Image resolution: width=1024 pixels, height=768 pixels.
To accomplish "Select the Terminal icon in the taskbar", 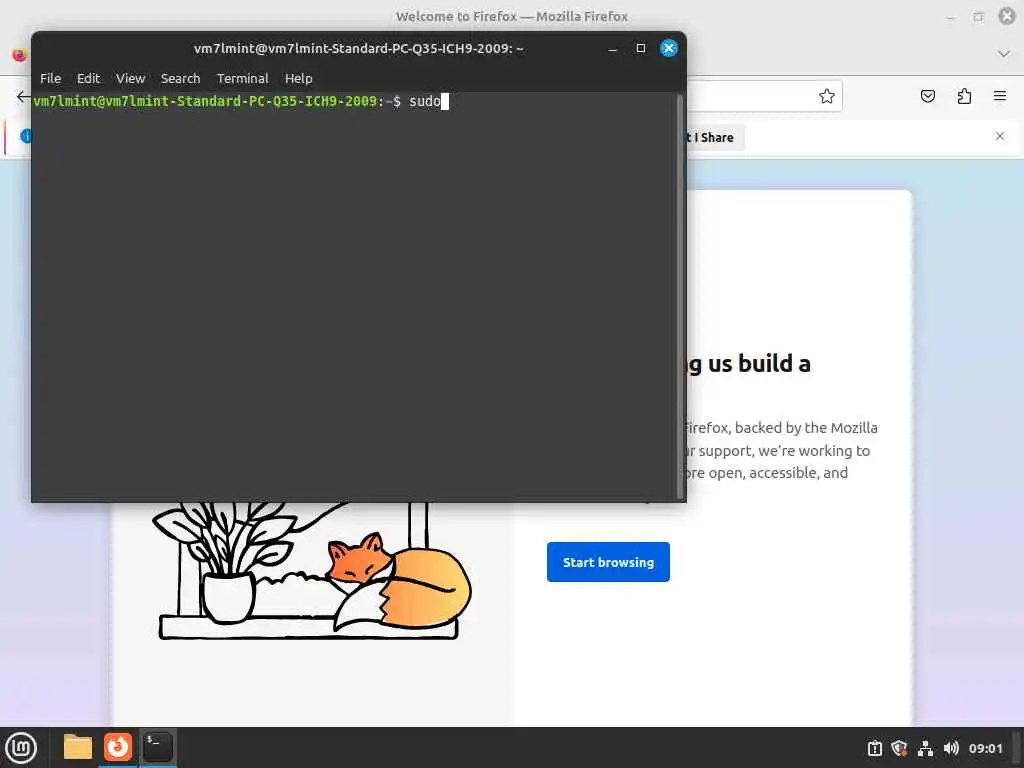I will click(157, 747).
